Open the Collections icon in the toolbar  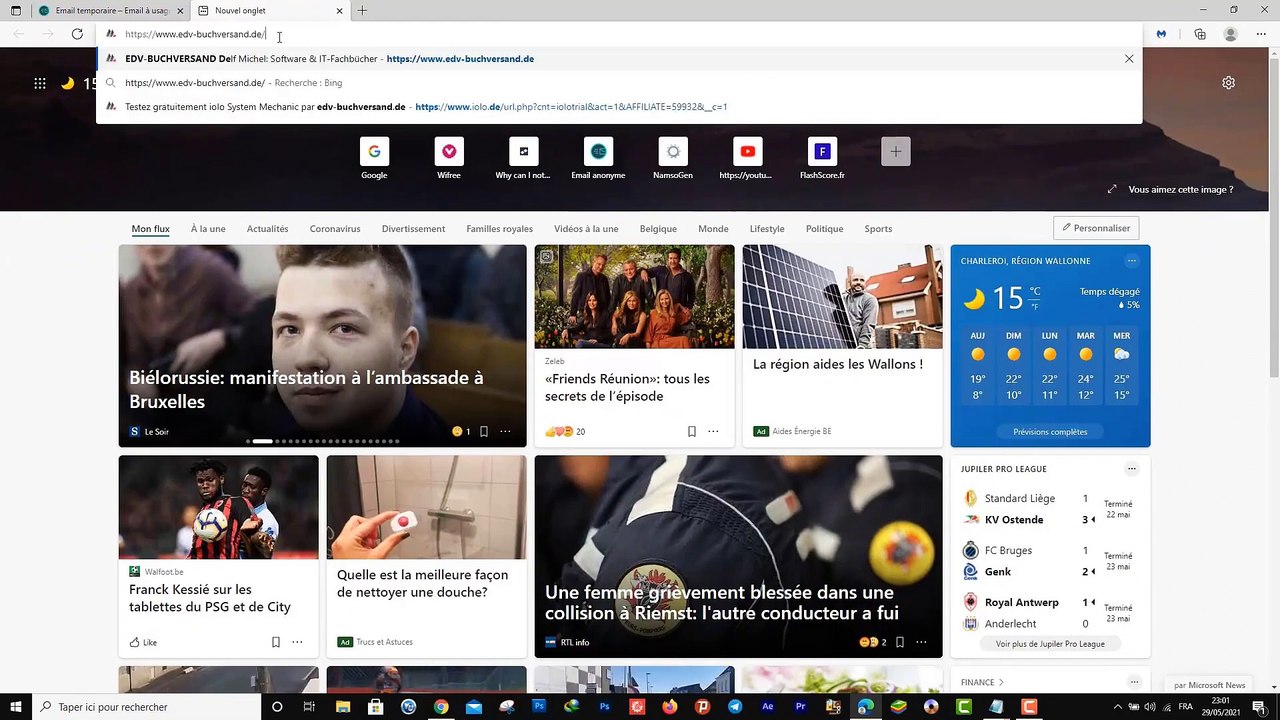click(x=1200, y=34)
